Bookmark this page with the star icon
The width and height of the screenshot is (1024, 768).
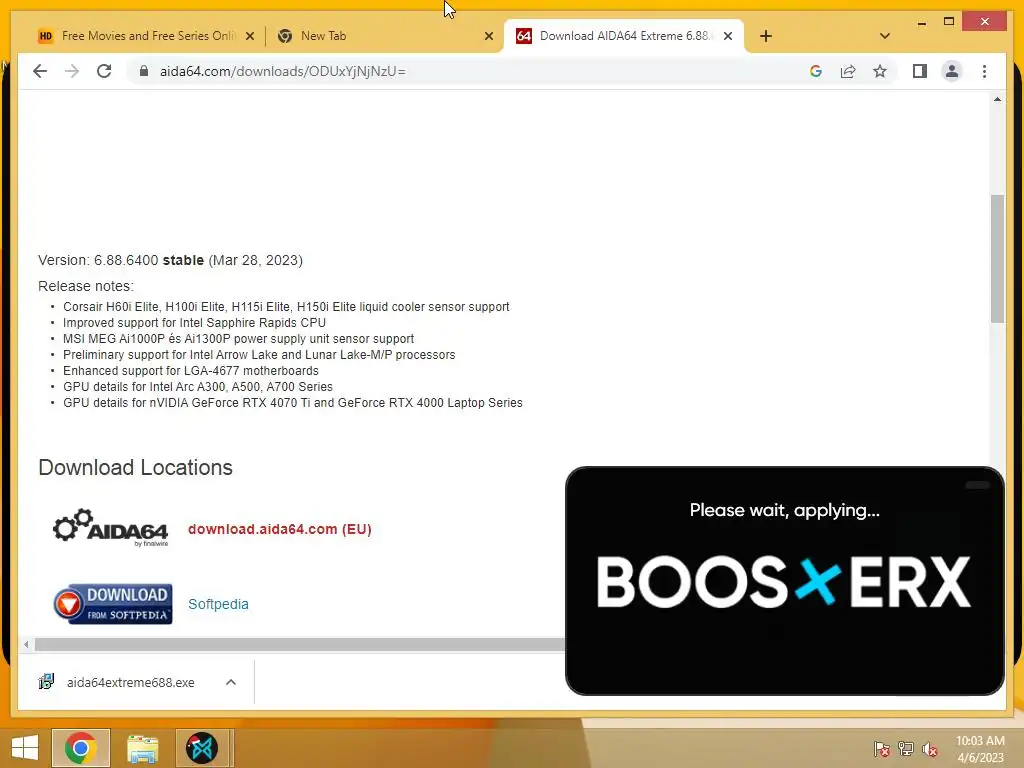880,71
